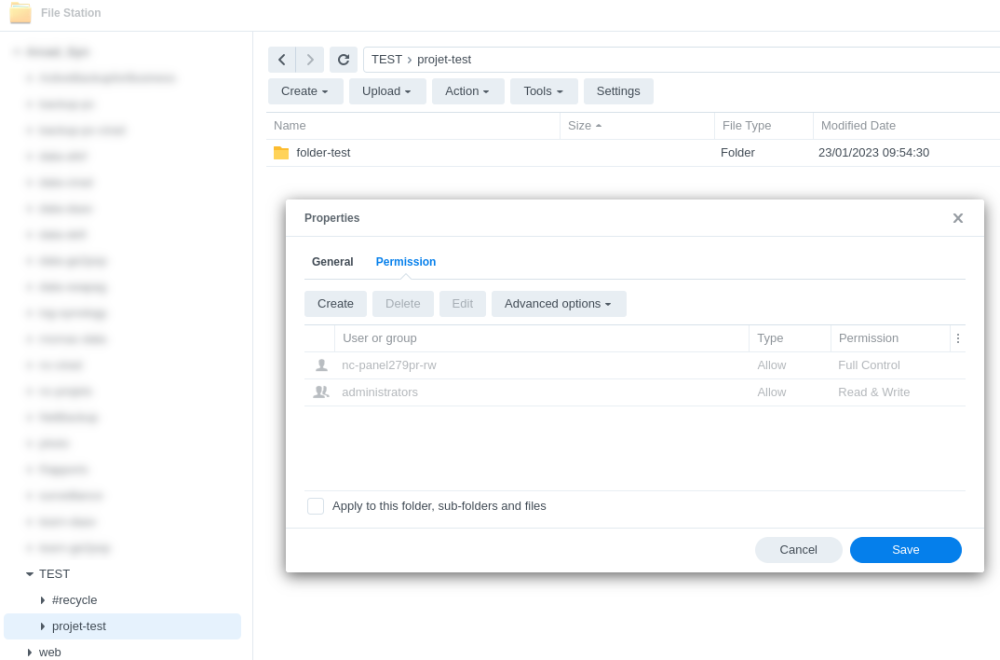
Task: Click the File Station app icon
Action: coord(20,13)
